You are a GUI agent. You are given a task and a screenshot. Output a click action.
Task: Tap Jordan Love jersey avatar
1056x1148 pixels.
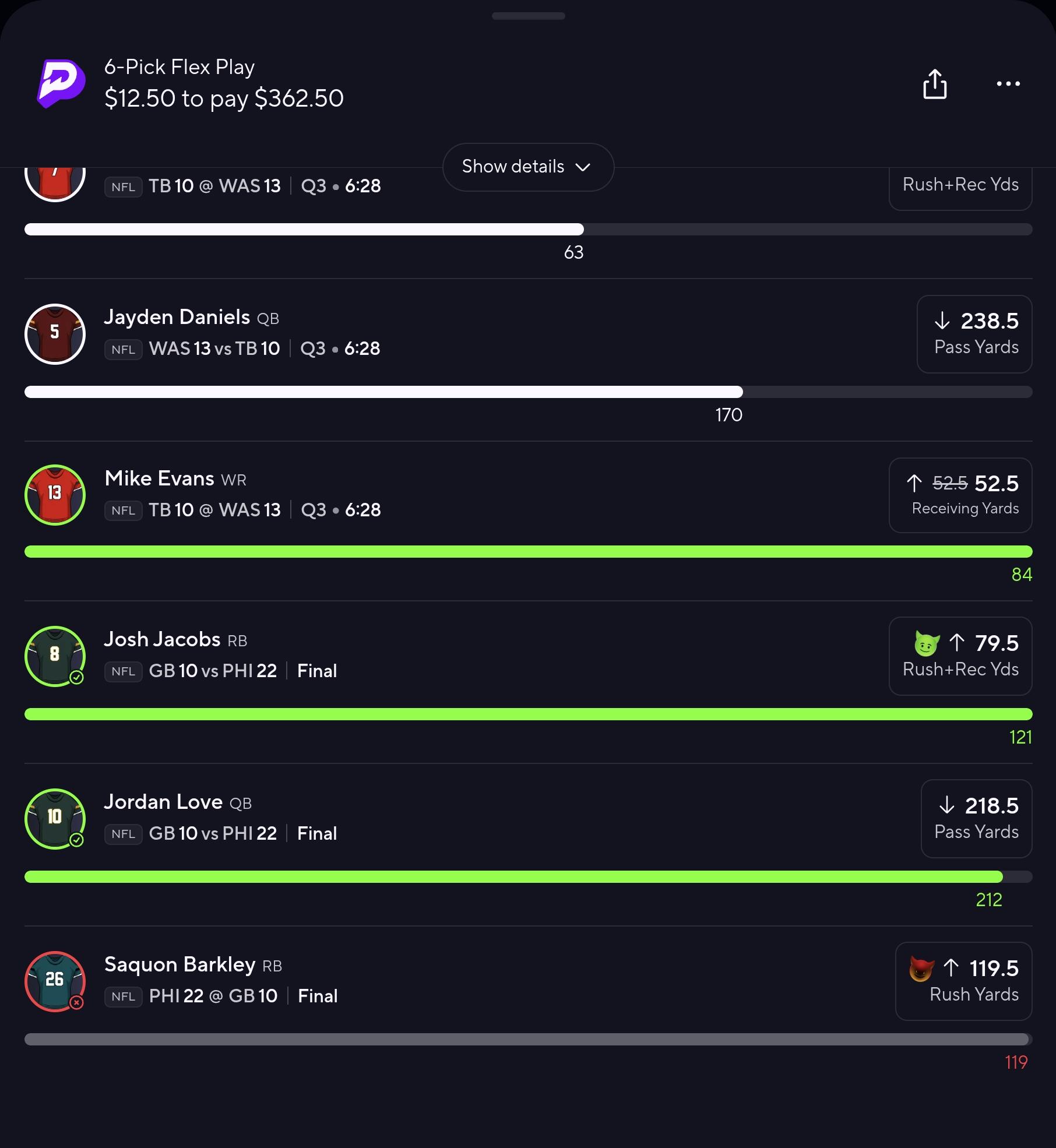pyautogui.click(x=55, y=819)
